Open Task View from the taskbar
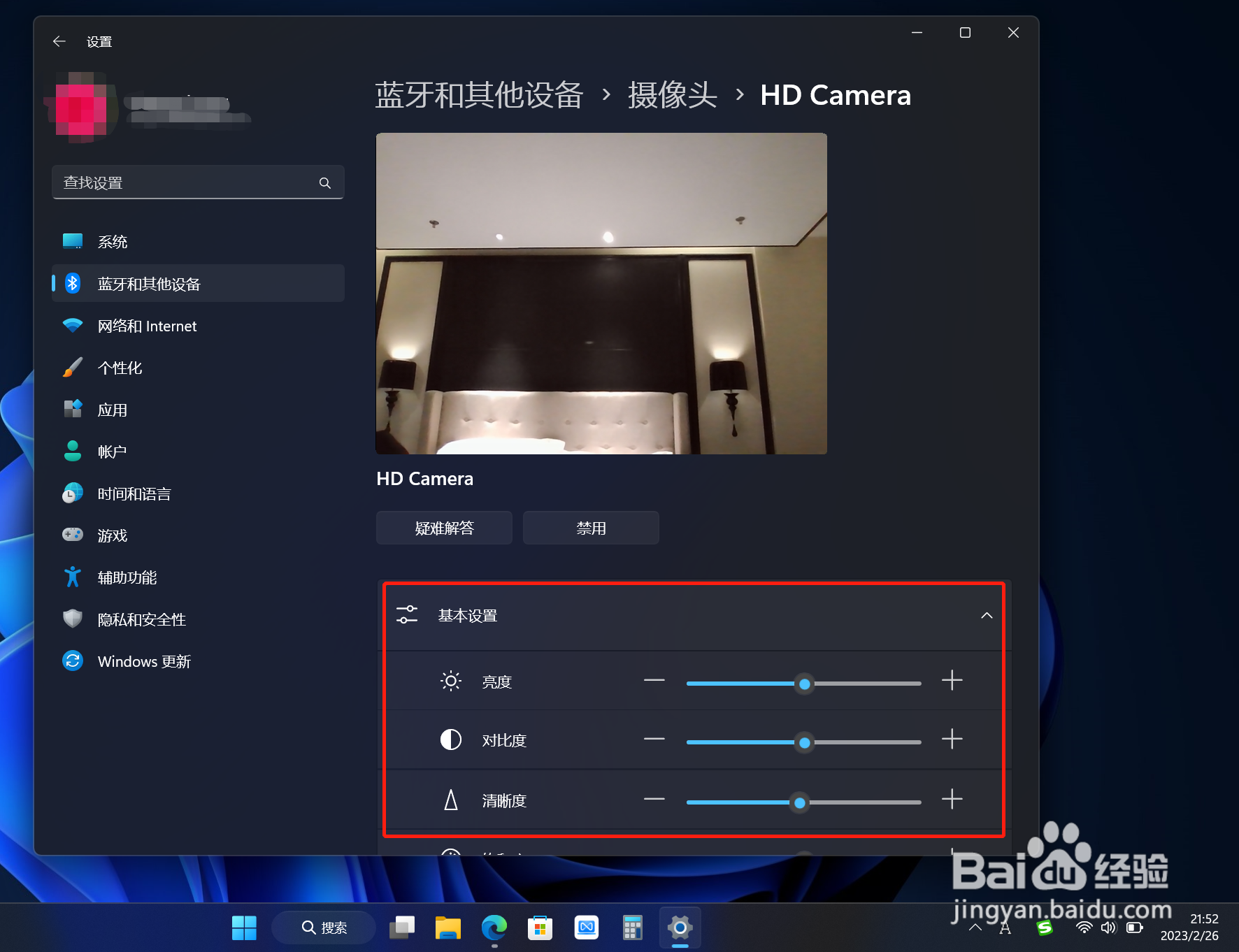 [402, 928]
